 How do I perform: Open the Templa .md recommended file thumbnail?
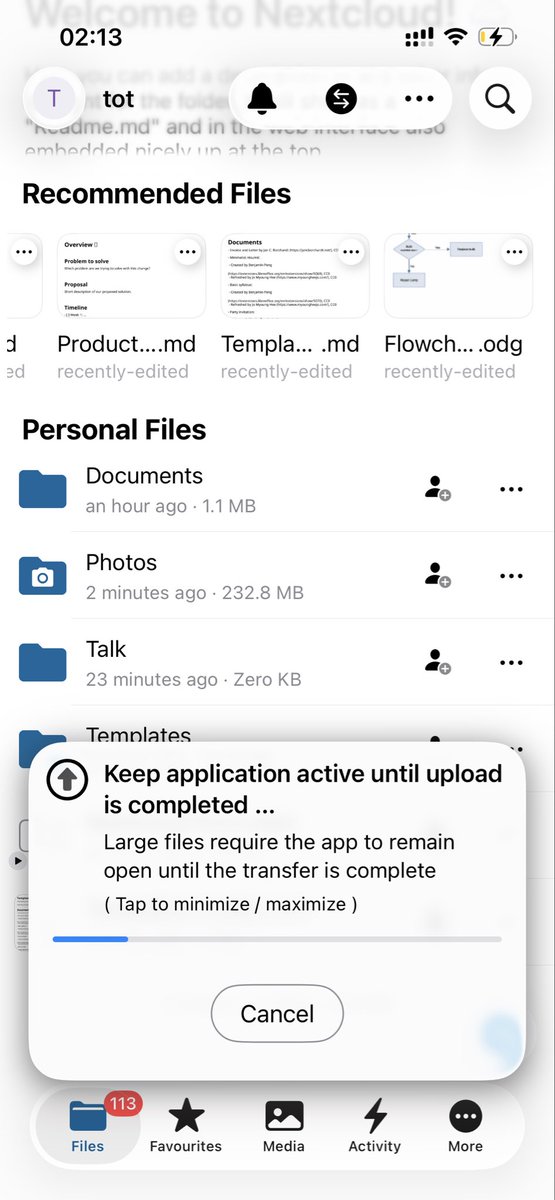coord(295,276)
